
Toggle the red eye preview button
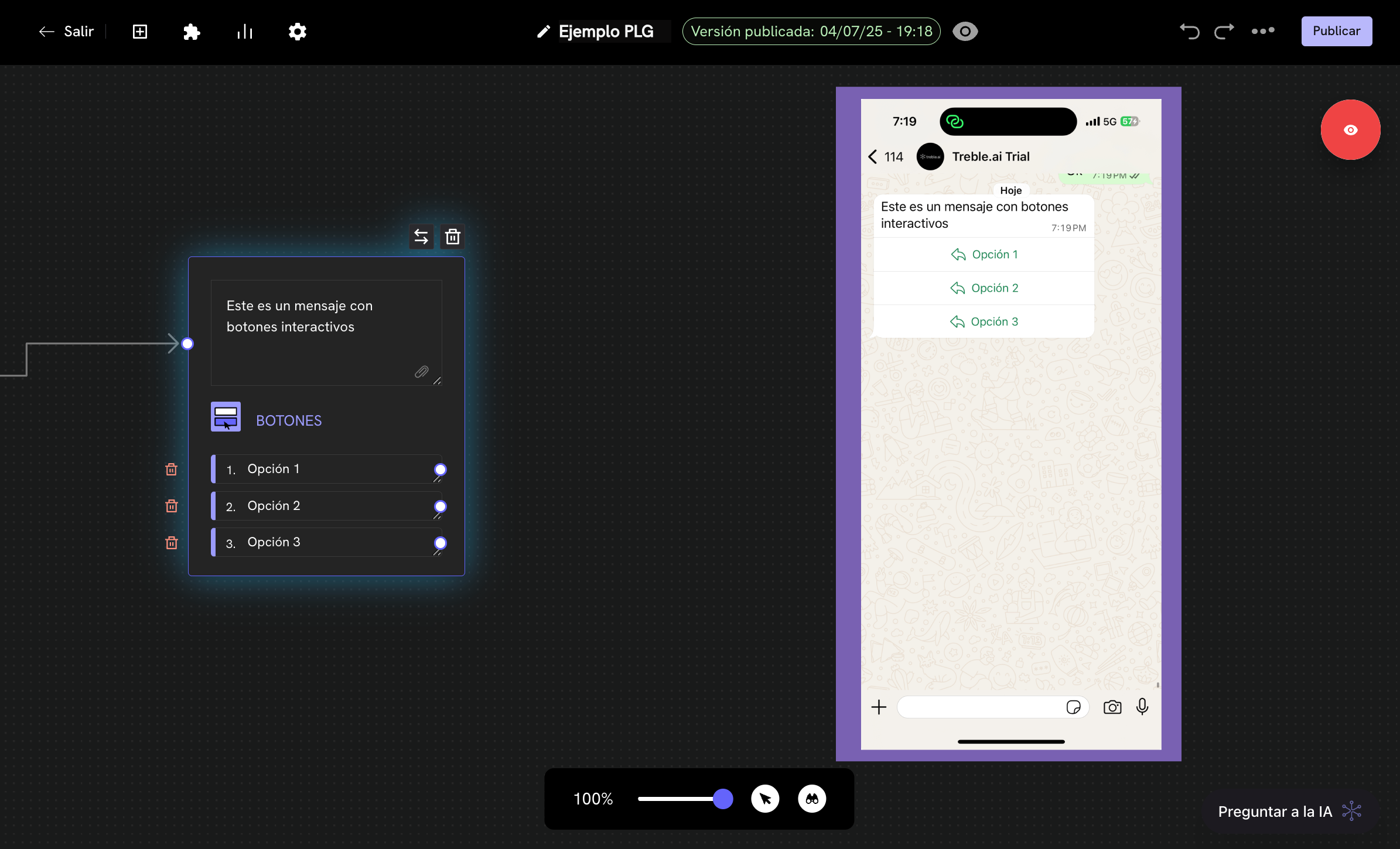tap(1350, 130)
